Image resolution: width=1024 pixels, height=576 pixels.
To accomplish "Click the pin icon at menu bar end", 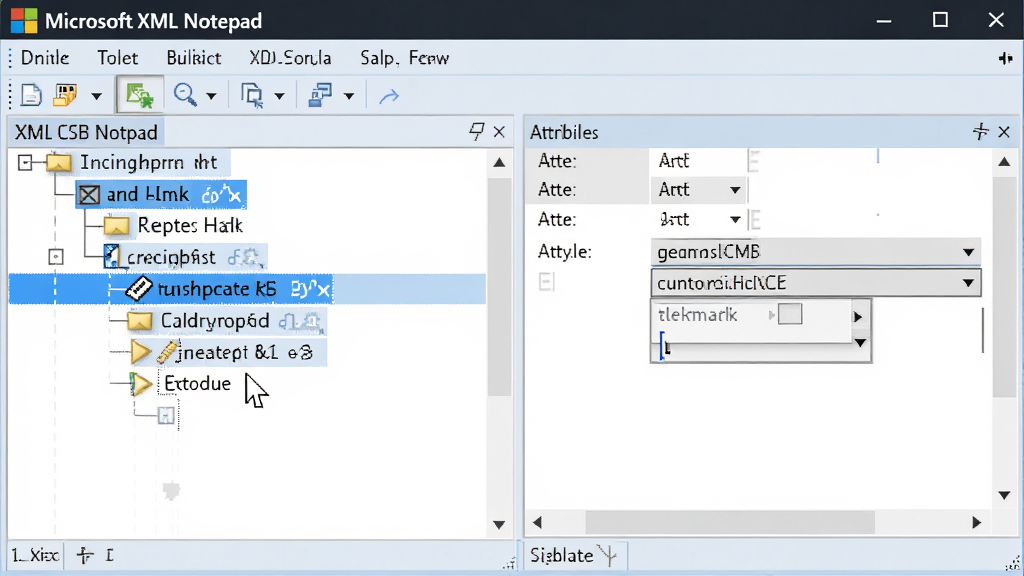I will coord(1005,58).
